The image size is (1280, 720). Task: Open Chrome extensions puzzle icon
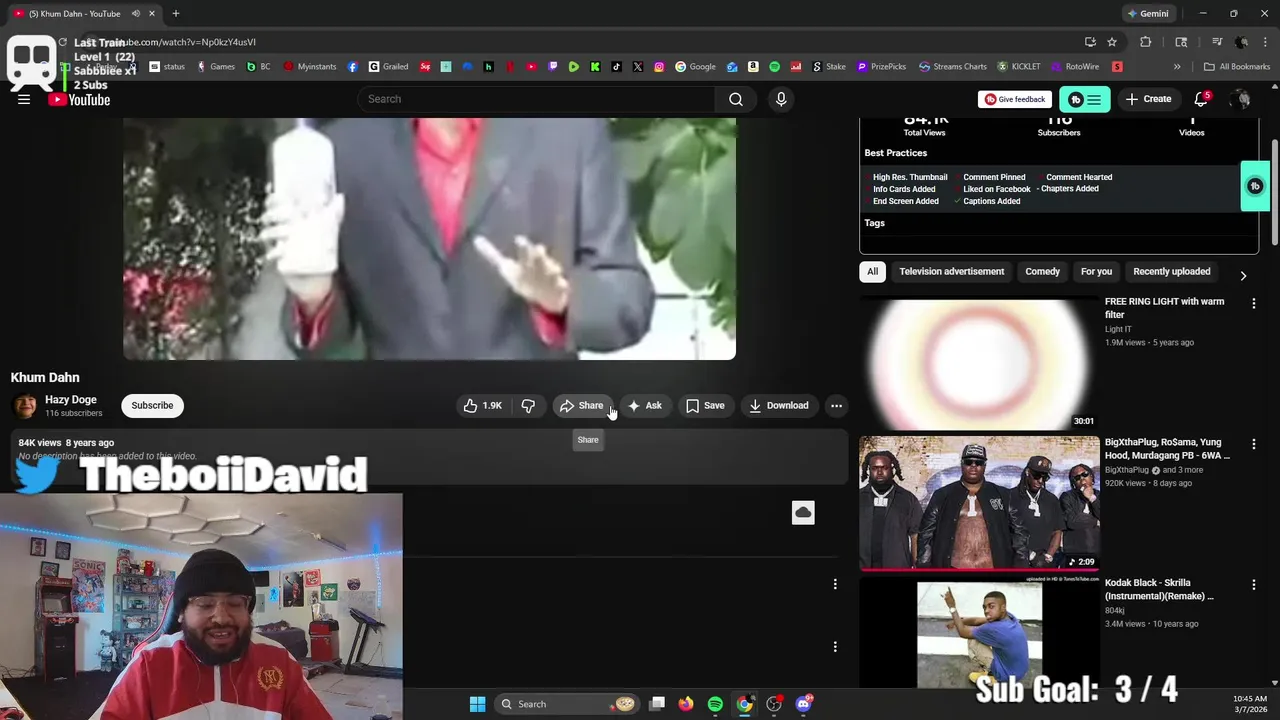[x=1146, y=42]
